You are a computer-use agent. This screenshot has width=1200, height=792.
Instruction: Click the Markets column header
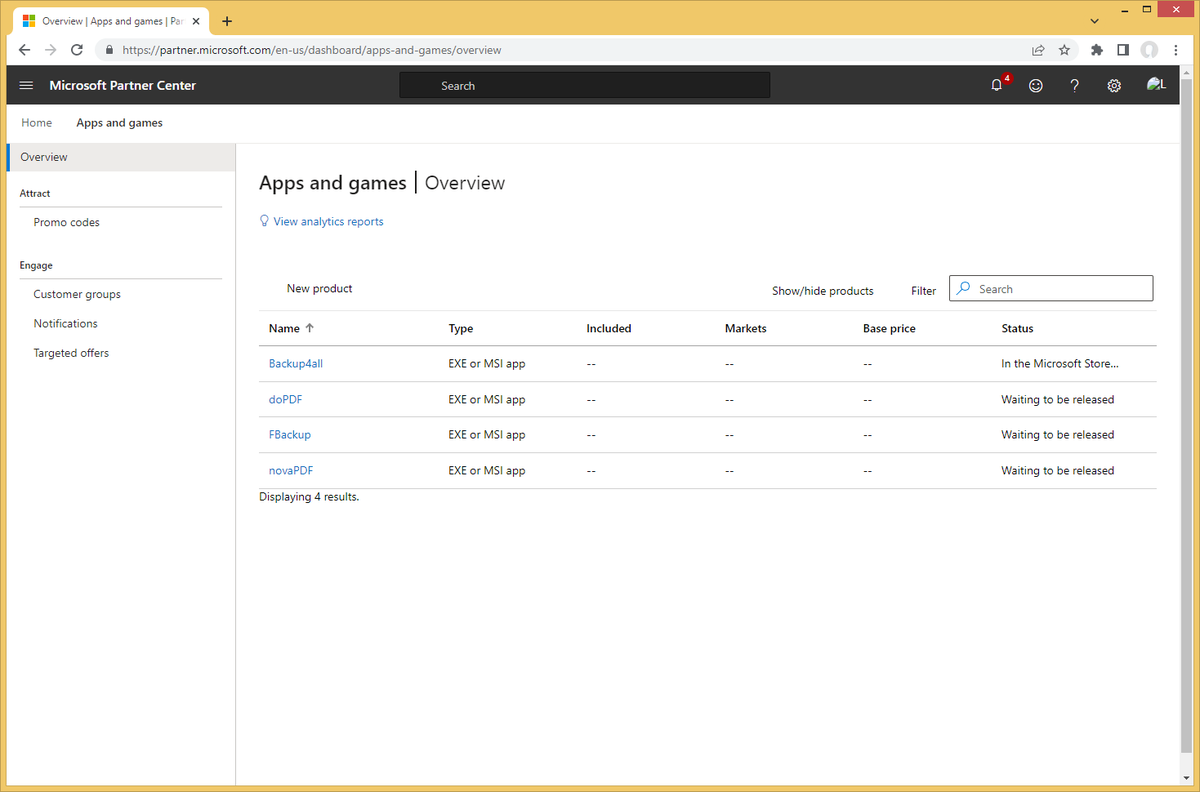pyautogui.click(x=746, y=328)
